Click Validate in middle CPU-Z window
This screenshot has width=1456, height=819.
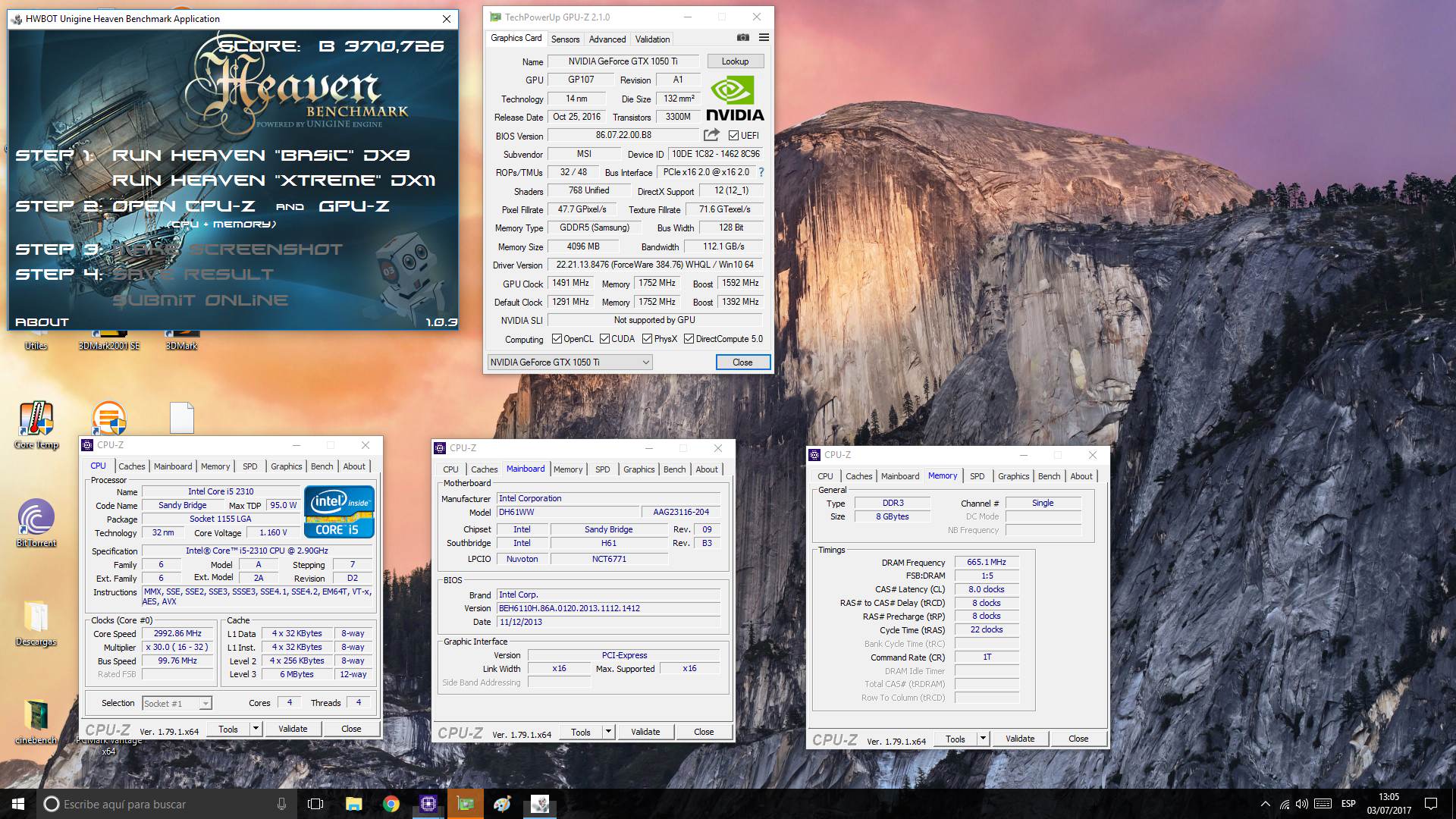645,732
